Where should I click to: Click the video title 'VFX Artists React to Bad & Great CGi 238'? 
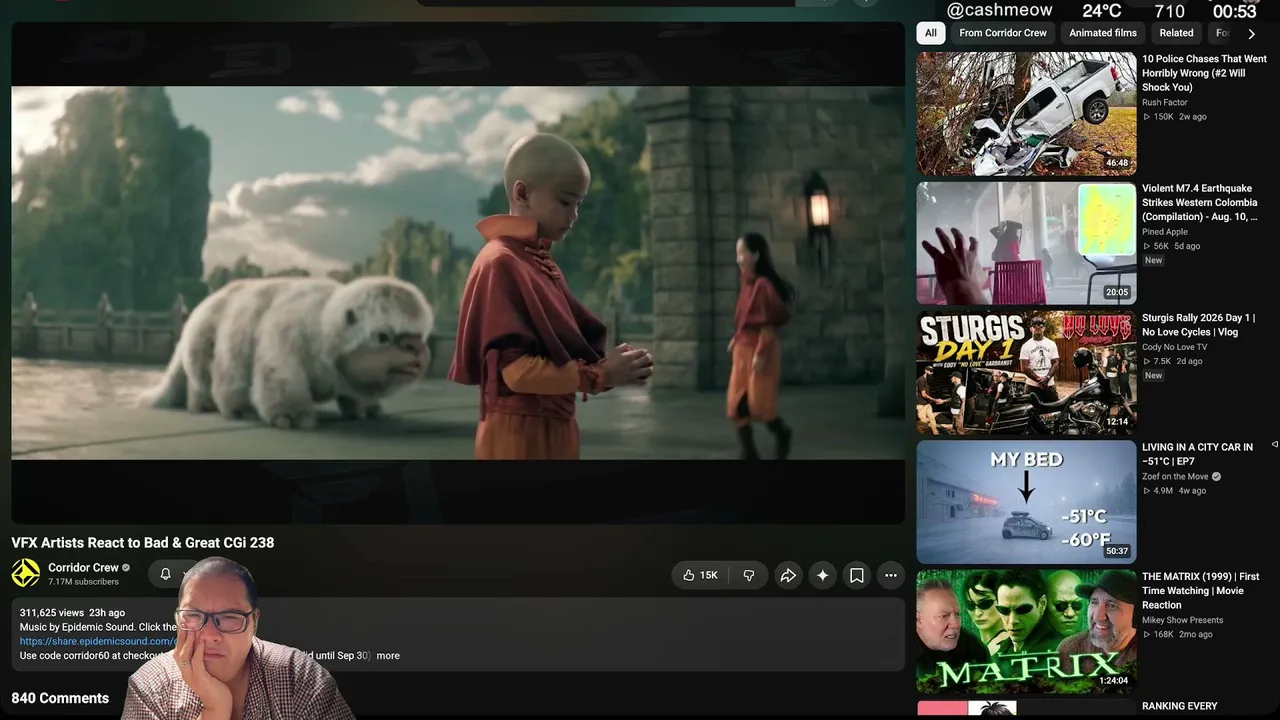143,543
